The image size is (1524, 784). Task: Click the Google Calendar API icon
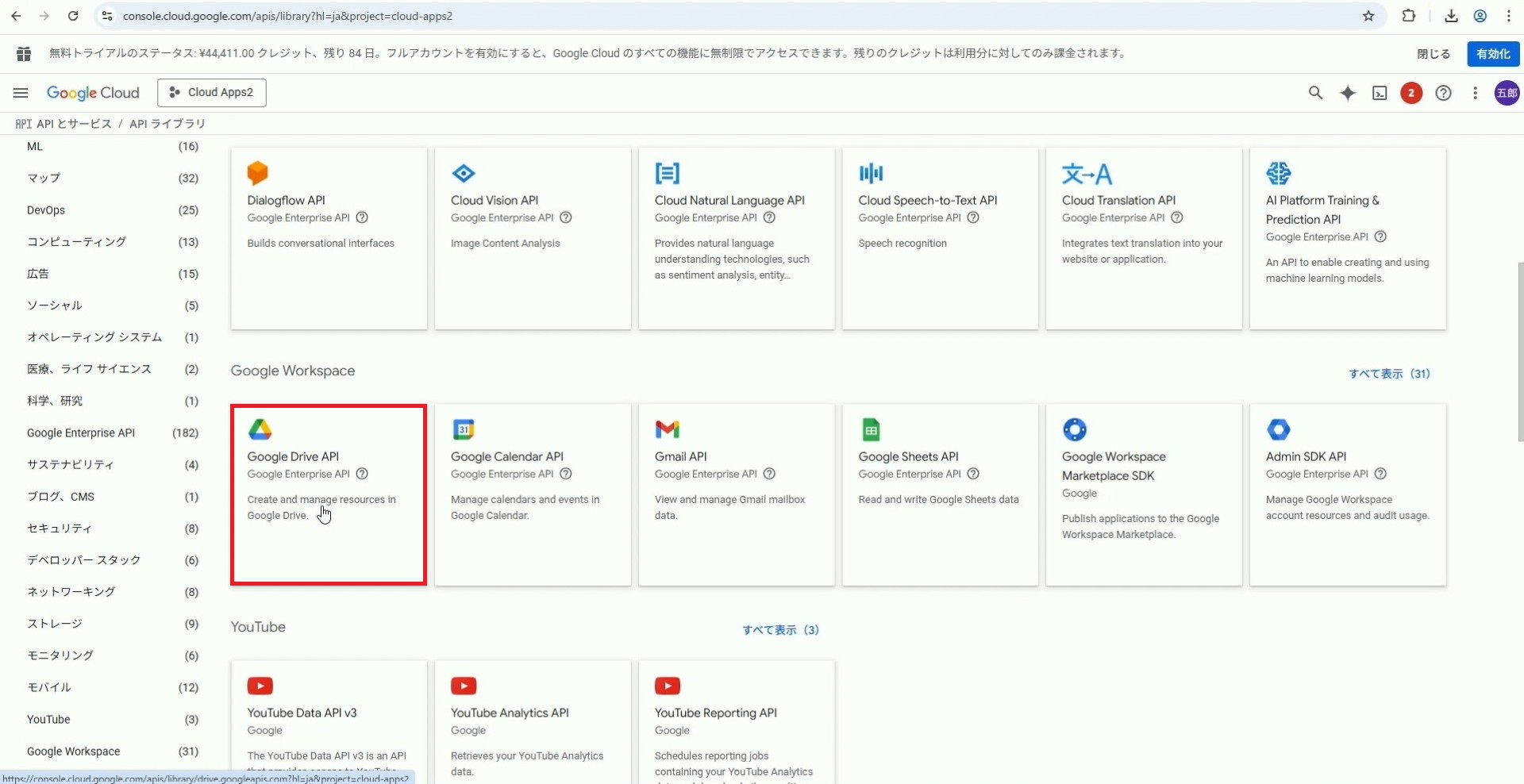click(464, 429)
